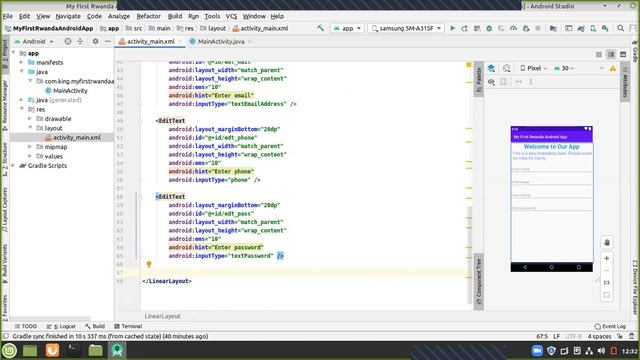The width and height of the screenshot is (640, 360).
Task: Select the activity_main.xml editor tab
Action: point(150,42)
